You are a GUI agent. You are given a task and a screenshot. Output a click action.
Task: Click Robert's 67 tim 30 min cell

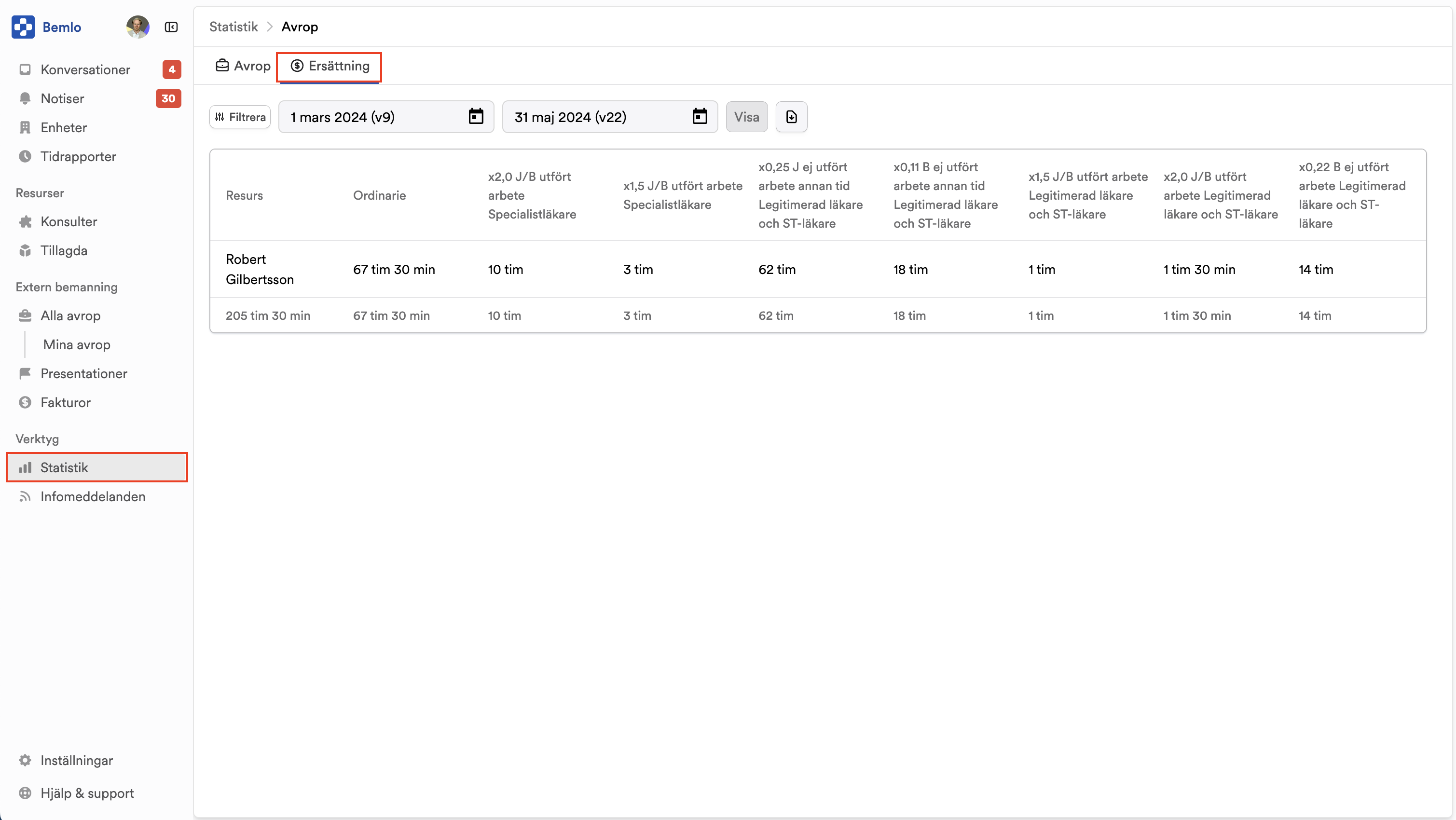pyautogui.click(x=394, y=269)
